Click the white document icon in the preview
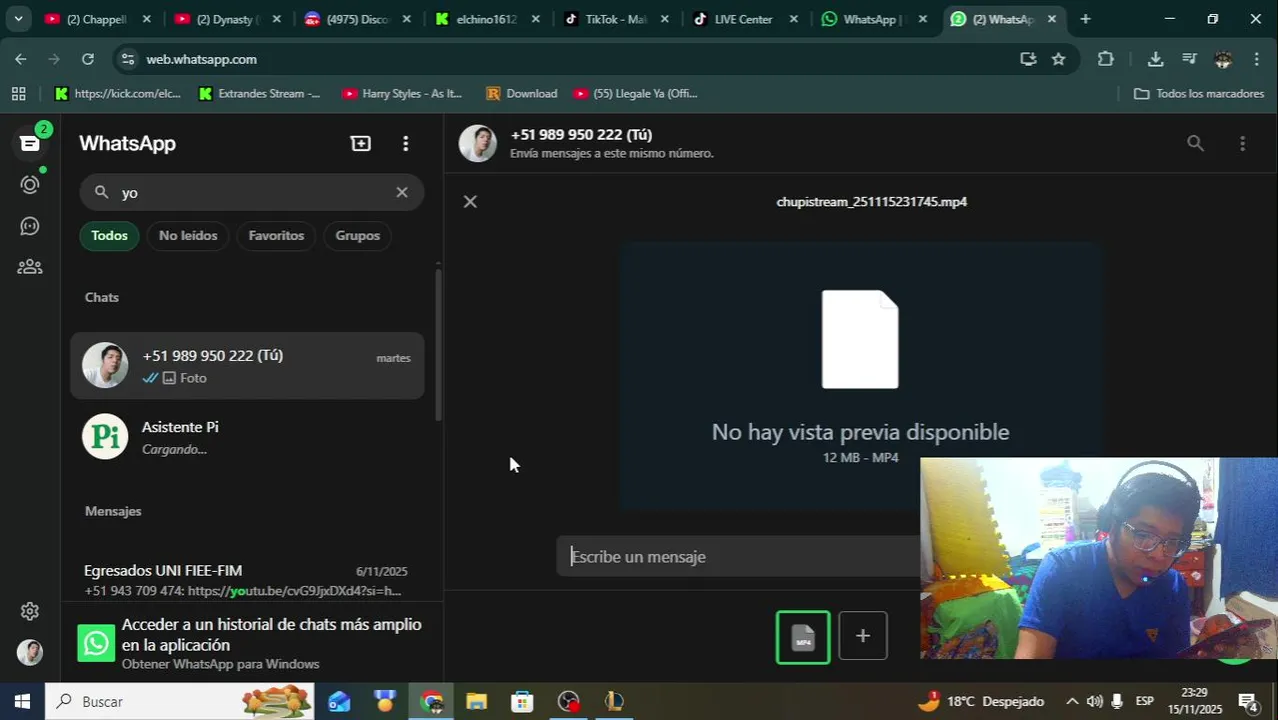Viewport: 1278px width, 720px height. click(x=860, y=339)
